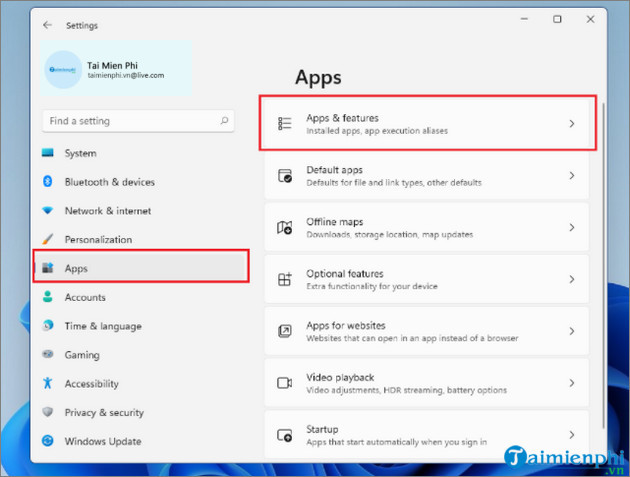
Task: Open Apps for websites page
Action: point(427,331)
